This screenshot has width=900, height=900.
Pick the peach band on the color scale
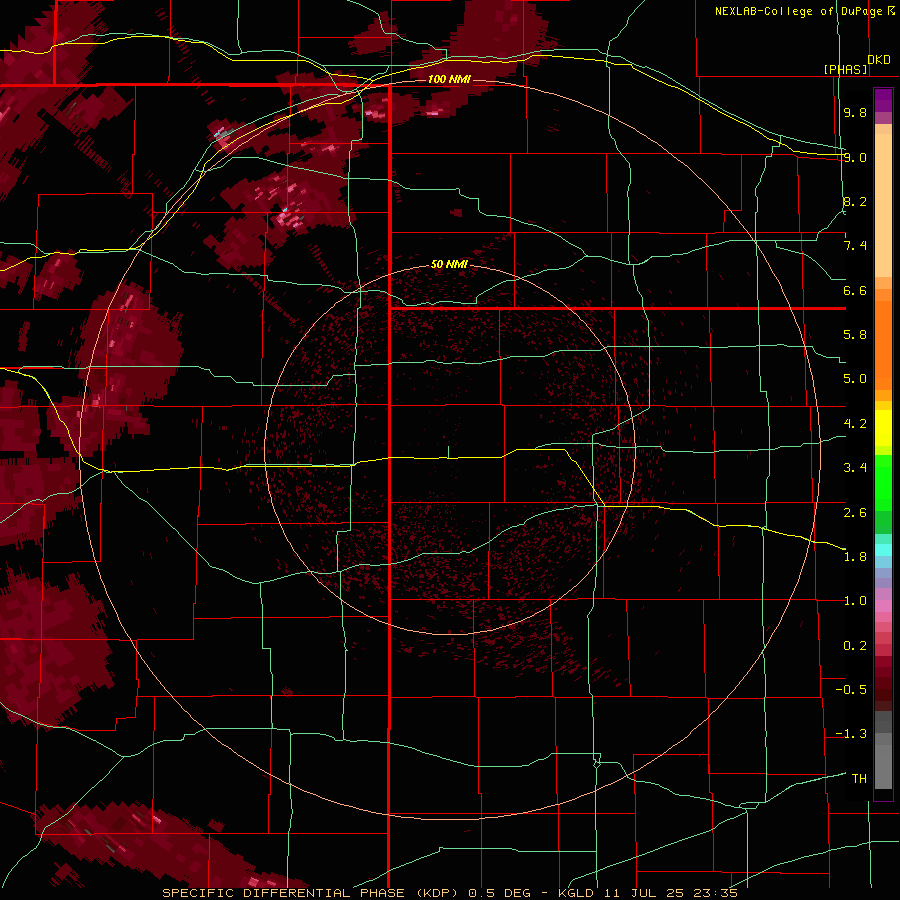click(x=883, y=204)
